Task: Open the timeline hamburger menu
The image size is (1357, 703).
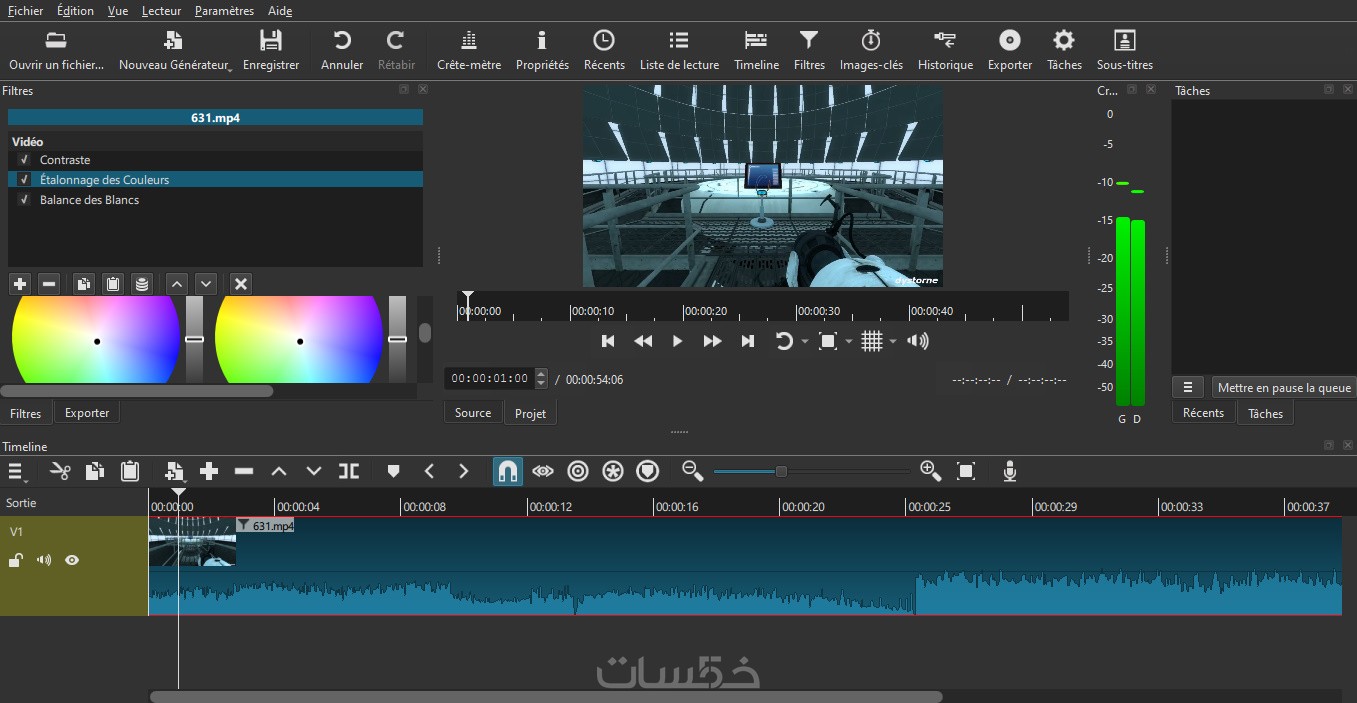Action: pyautogui.click(x=16, y=471)
